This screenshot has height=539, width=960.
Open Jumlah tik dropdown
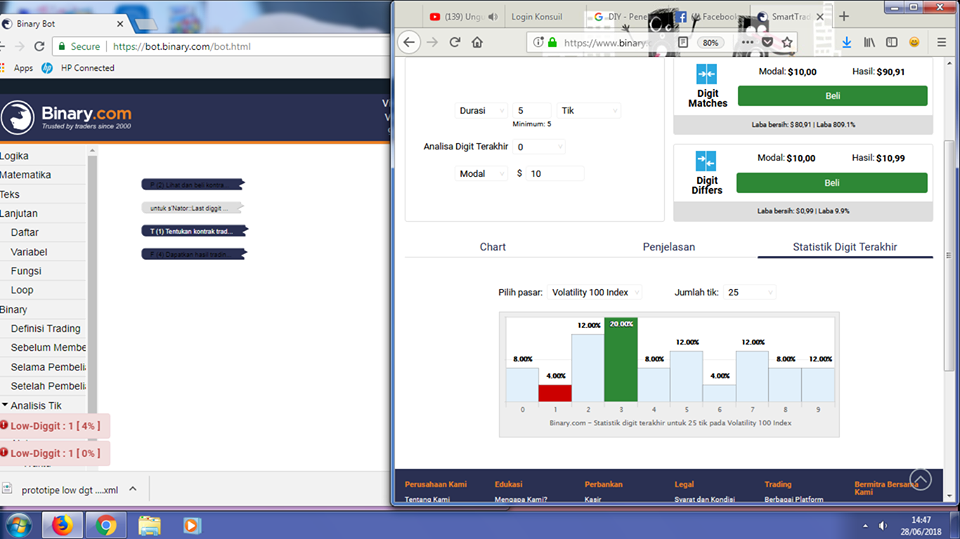point(749,292)
